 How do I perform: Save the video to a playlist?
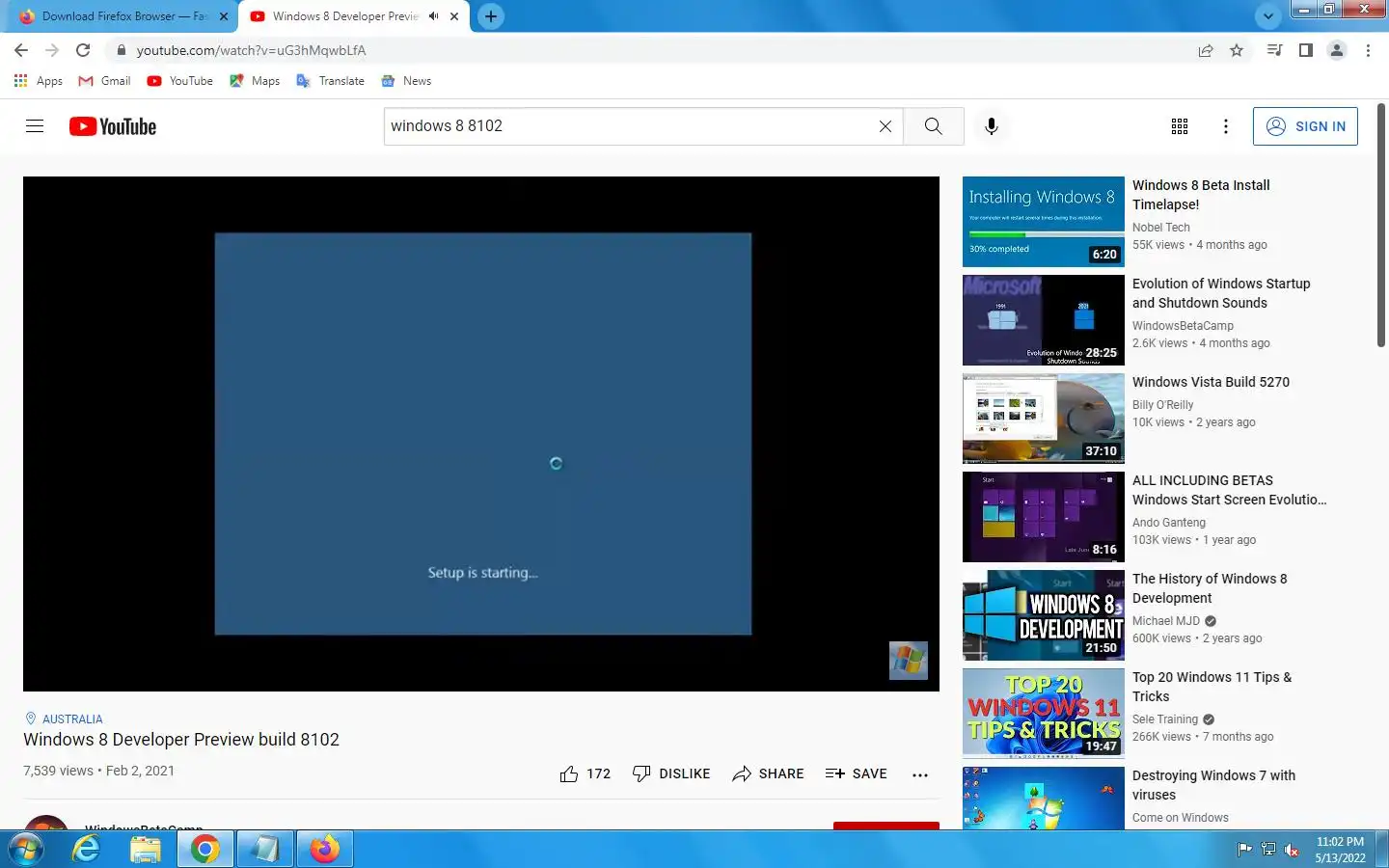point(856,773)
